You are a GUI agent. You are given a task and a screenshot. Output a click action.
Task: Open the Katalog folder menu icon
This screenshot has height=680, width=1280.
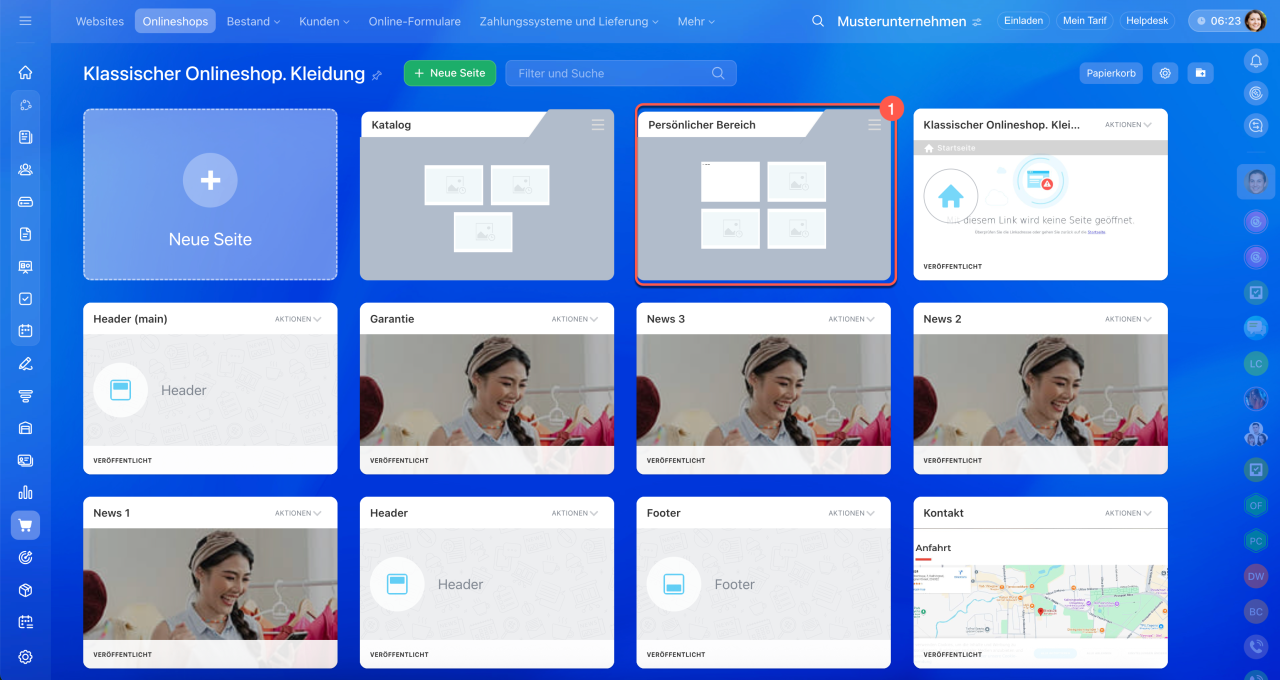click(x=598, y=124)
